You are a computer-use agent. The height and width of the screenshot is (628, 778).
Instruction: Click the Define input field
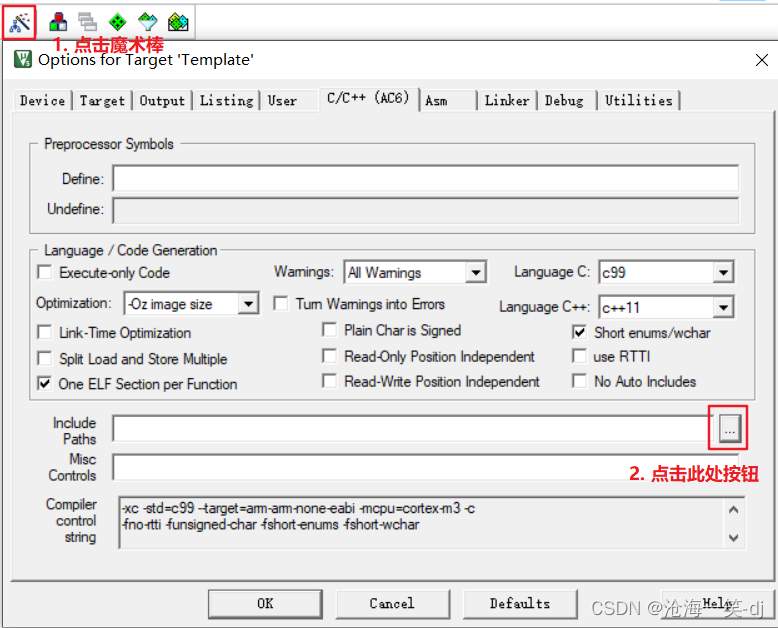(x=426, y=179)
